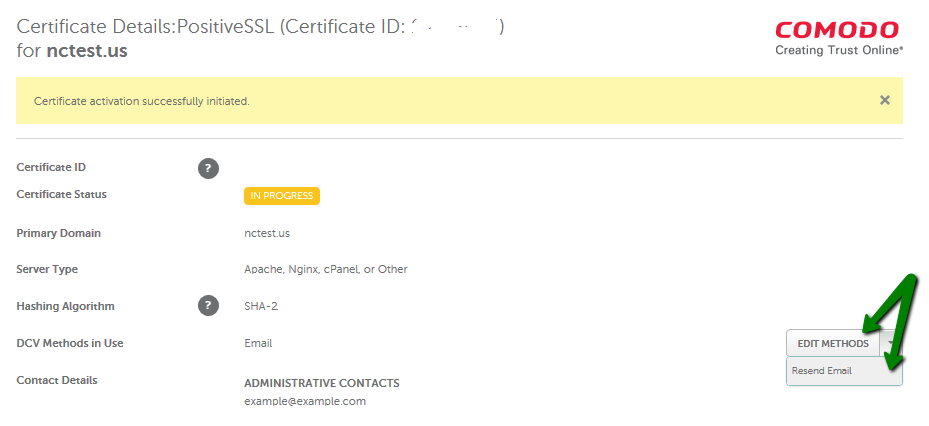
Task: Click the Creating Trust Online tagline
Action: (839, 50)
